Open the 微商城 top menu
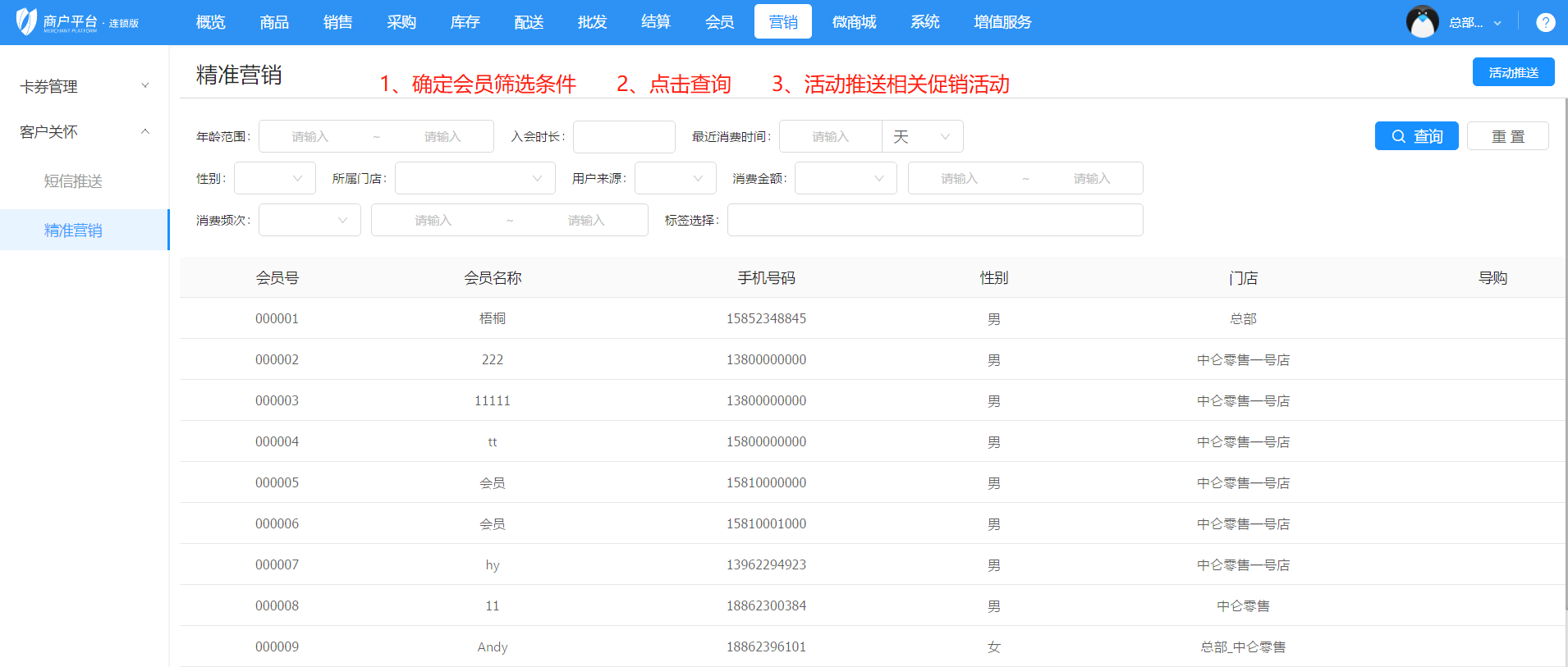 click(854, 22)
